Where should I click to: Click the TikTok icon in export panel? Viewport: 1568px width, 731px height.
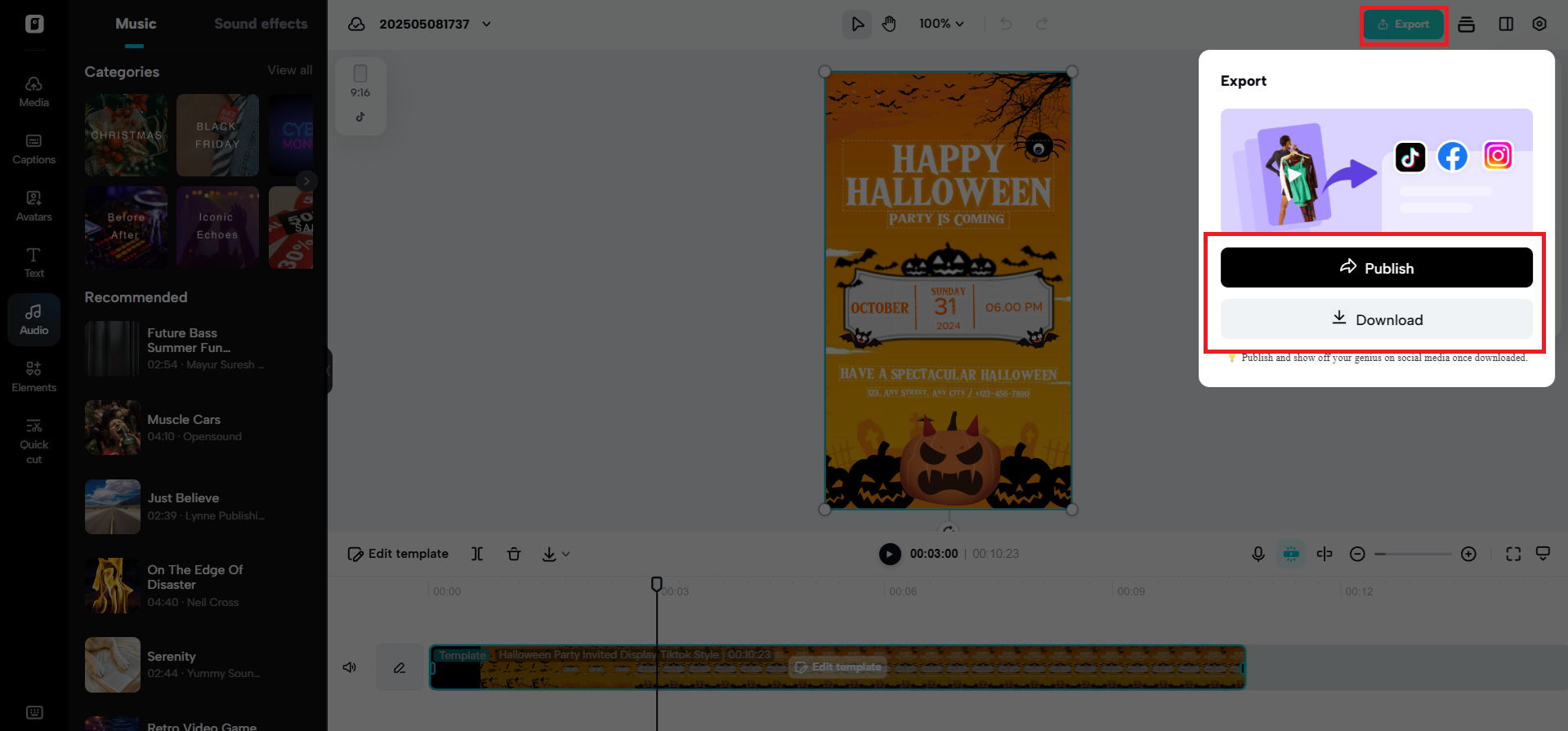point(1409,157)
